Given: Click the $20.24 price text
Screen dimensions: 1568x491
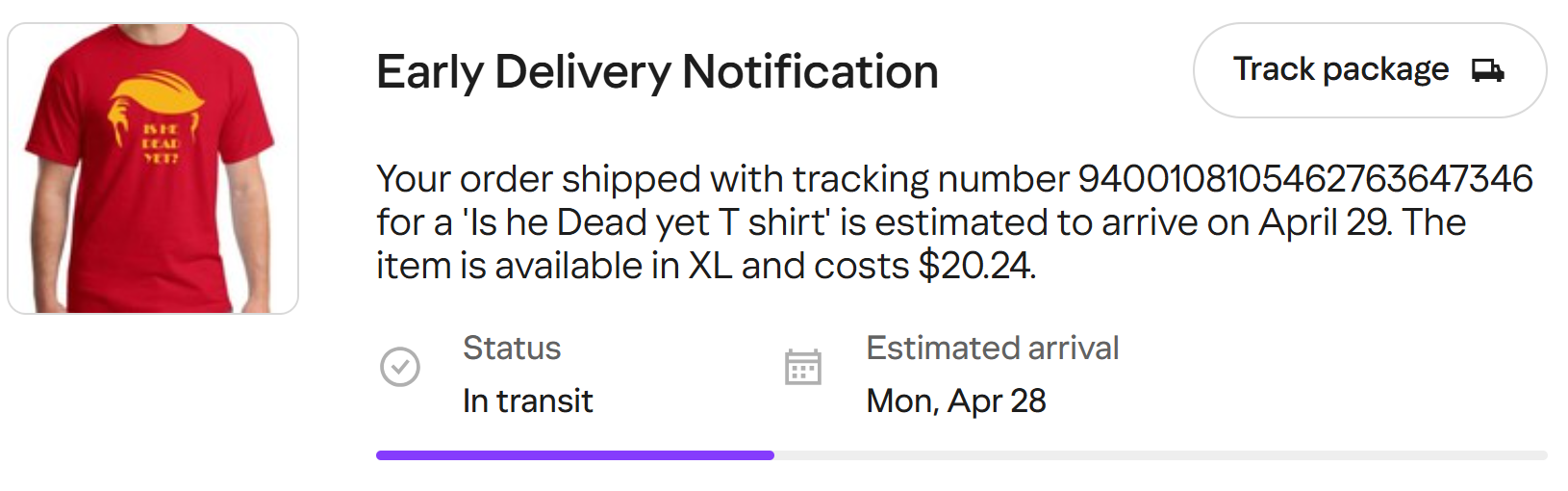Looking at the screenshot, I should [975, 266].
